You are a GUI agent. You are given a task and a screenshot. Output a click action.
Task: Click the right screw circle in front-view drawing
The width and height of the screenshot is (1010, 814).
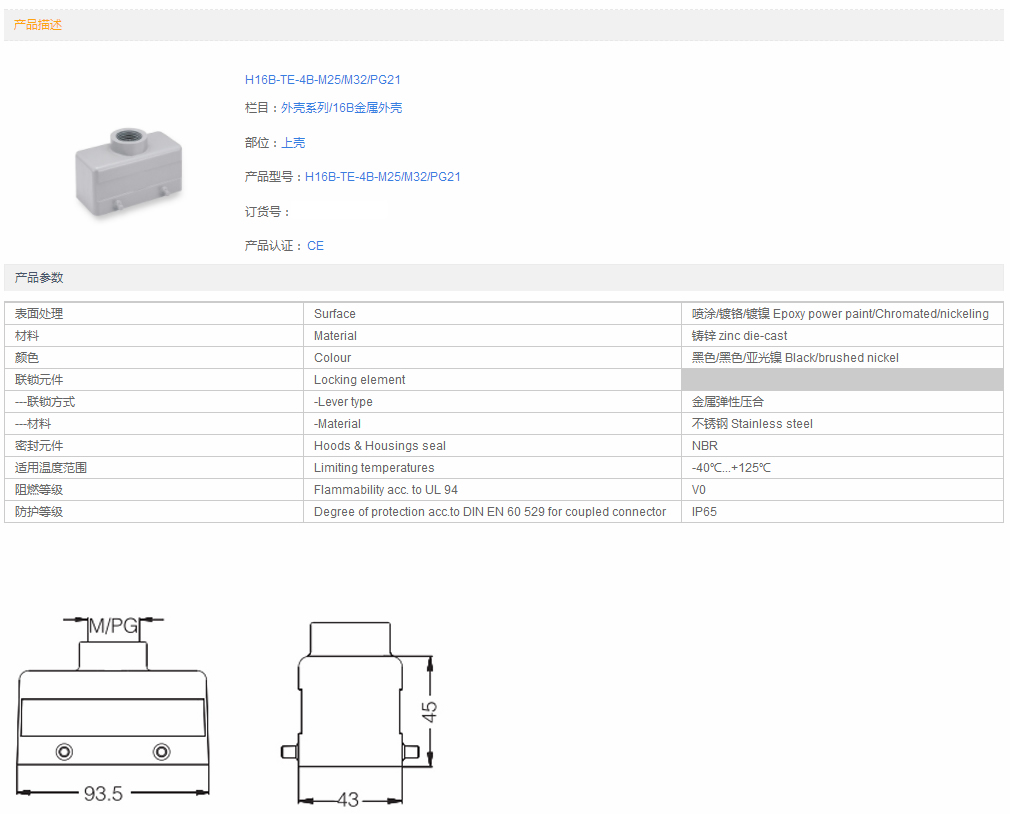pos(161,752)
